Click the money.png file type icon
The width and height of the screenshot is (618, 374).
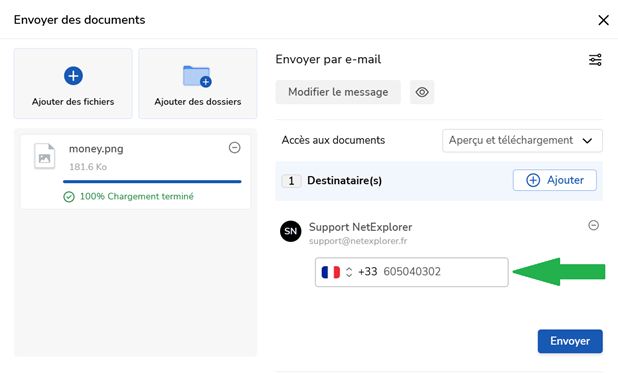tap(45, 156)
